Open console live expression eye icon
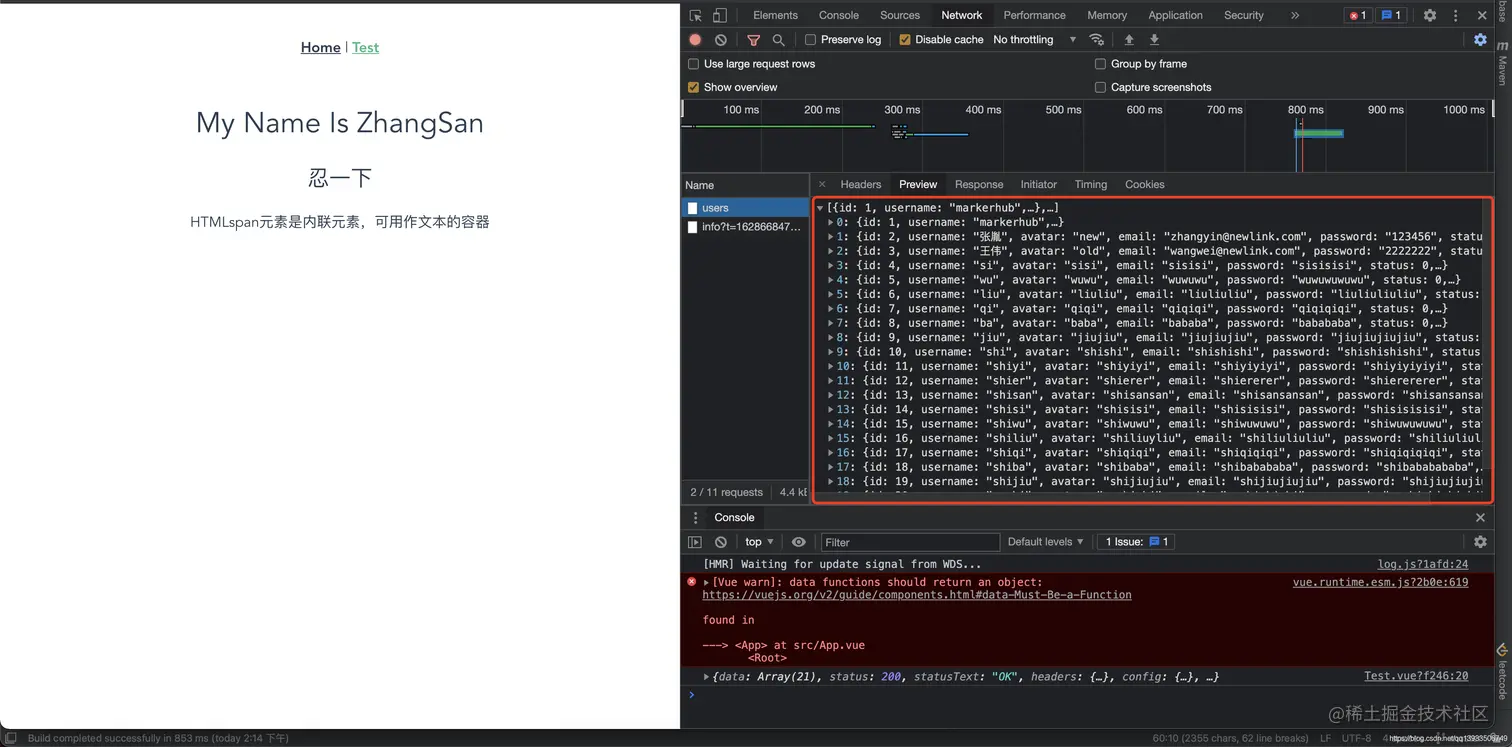Viewport: 1512px width, 747px height. tap(798, 542)
